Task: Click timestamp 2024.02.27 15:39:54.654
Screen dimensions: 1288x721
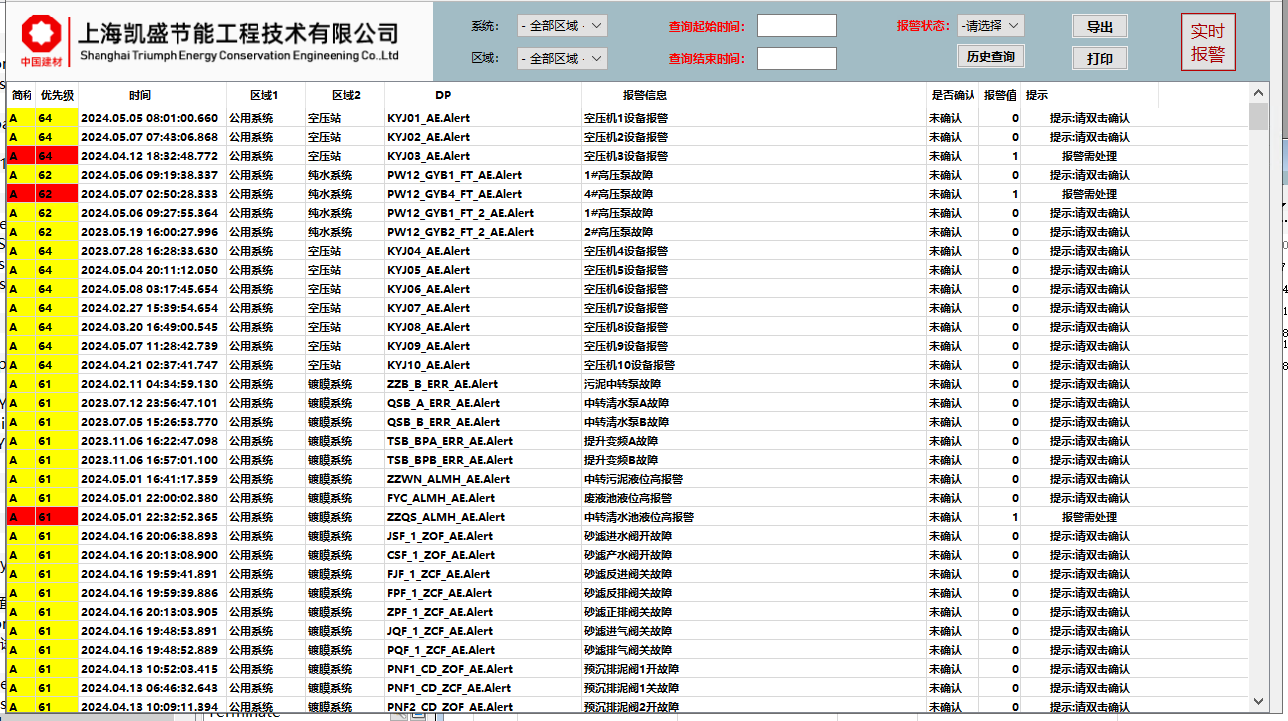Action: pos(149,308)
